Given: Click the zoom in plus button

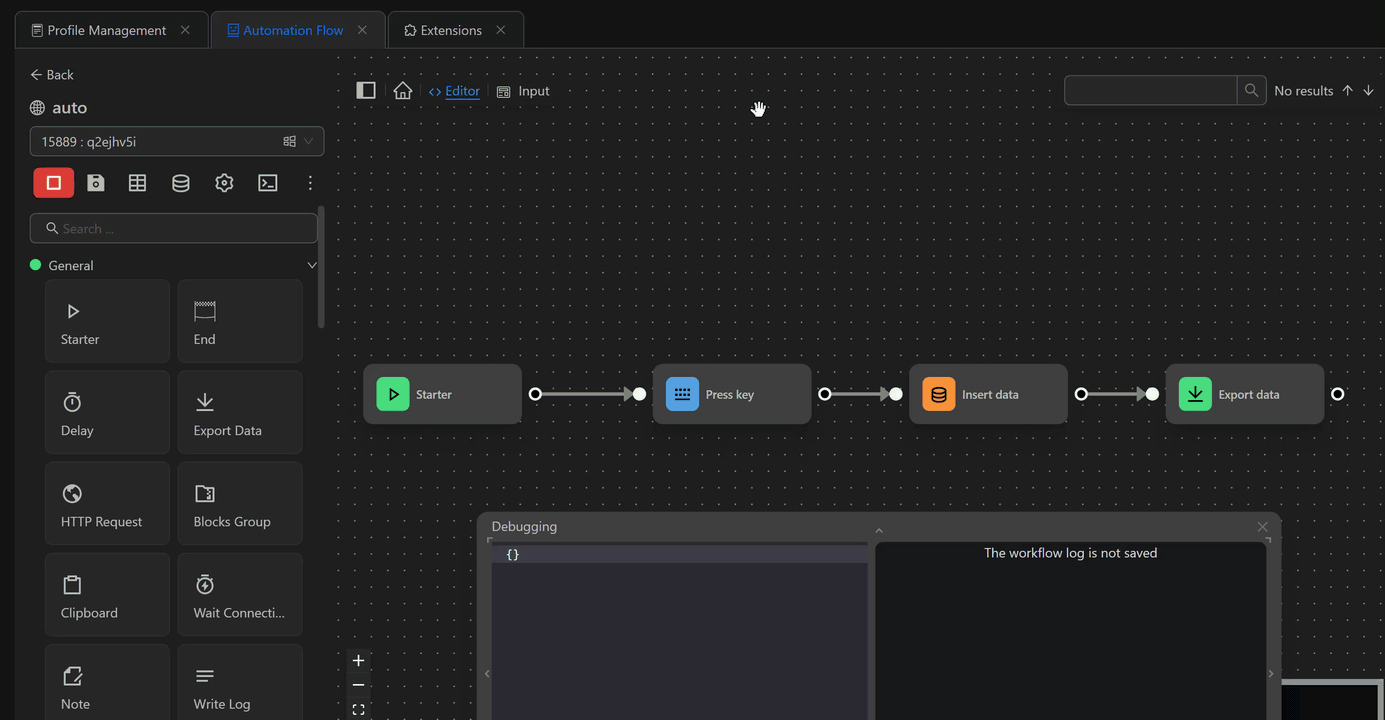Looking at the screenshot, I should [x=359, y=661].
